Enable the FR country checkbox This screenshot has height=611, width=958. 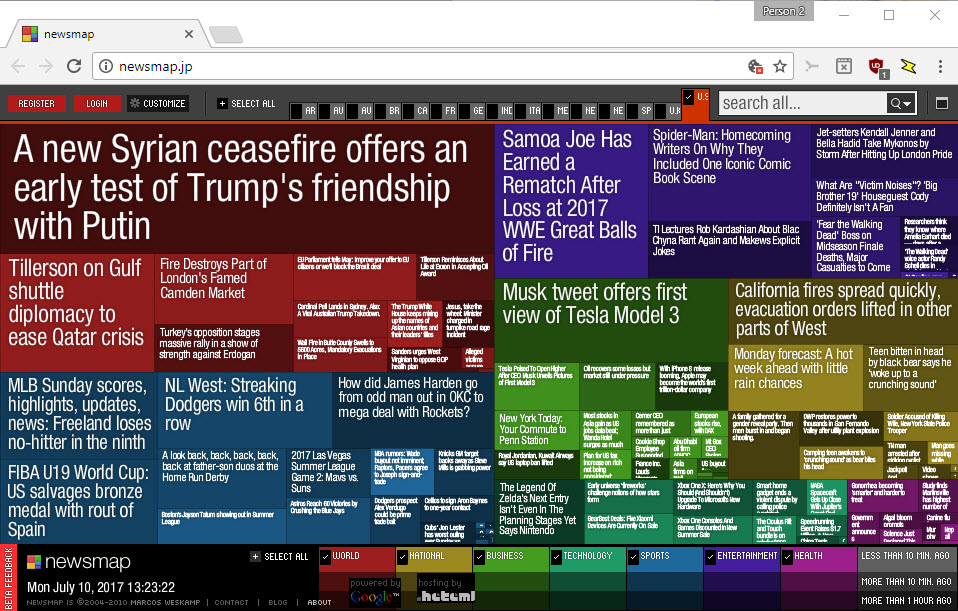click(x=436, y=111)
